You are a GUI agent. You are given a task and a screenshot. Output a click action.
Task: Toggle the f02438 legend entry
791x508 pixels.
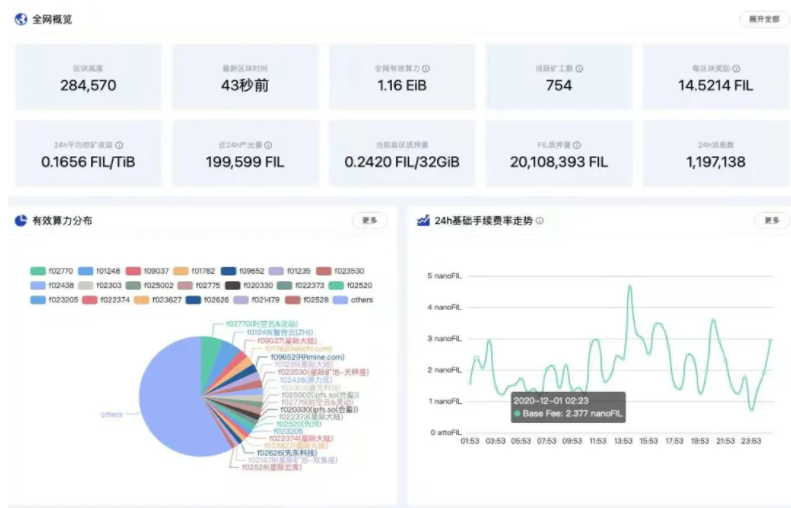click(52, 286)
